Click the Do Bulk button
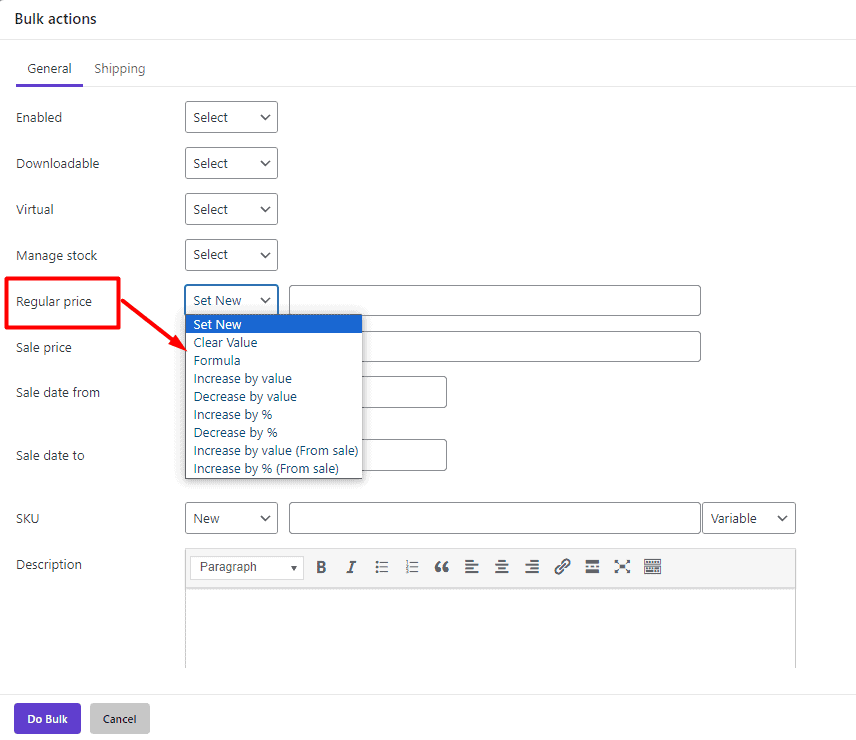The image size is (856, 740). tap(47, 718)
